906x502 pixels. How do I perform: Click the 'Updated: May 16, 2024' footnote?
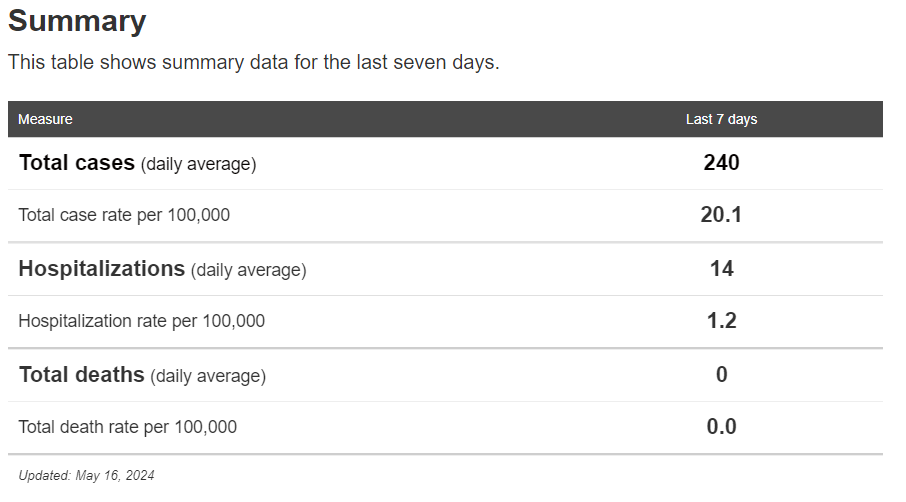[x=86, y=475]
